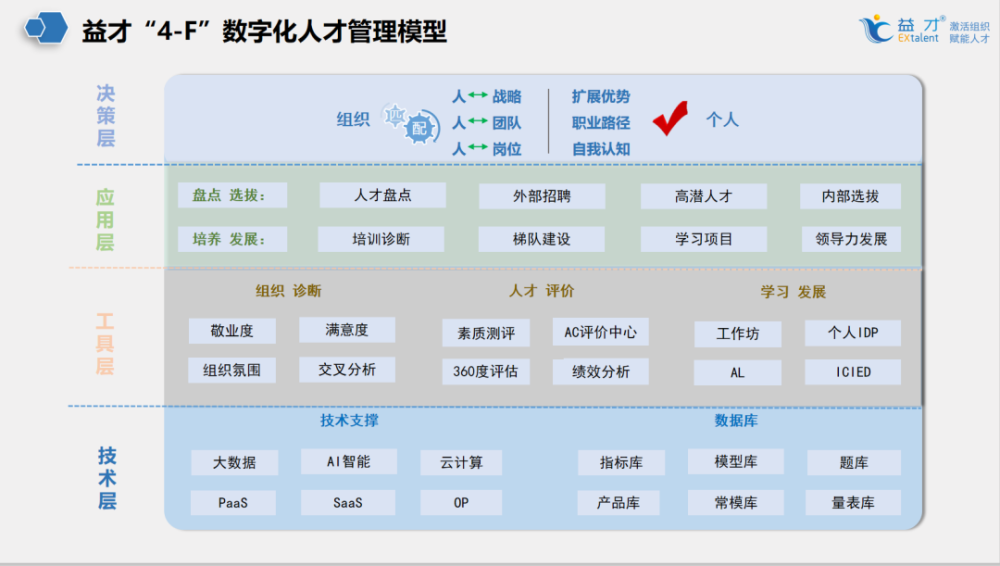
Task: Select the 敬业度 box
Action: tap(232, 331)
